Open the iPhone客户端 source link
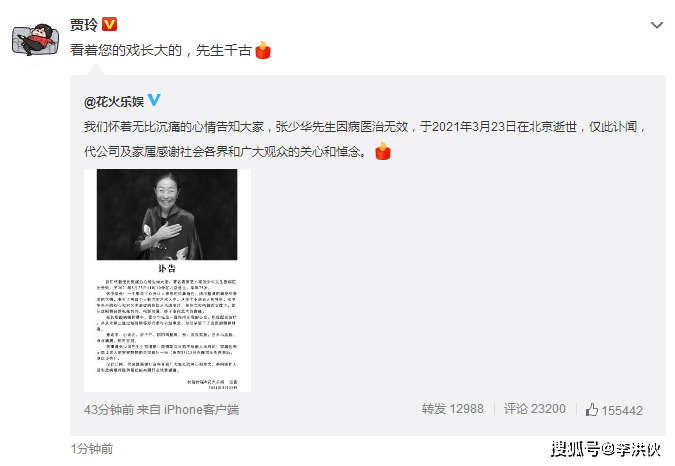This screenshot has height=466, width=675. [x=201, y=410]
